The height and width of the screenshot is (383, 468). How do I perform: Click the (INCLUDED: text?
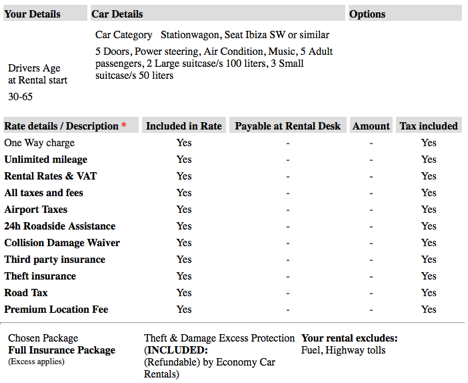(176, 350)
